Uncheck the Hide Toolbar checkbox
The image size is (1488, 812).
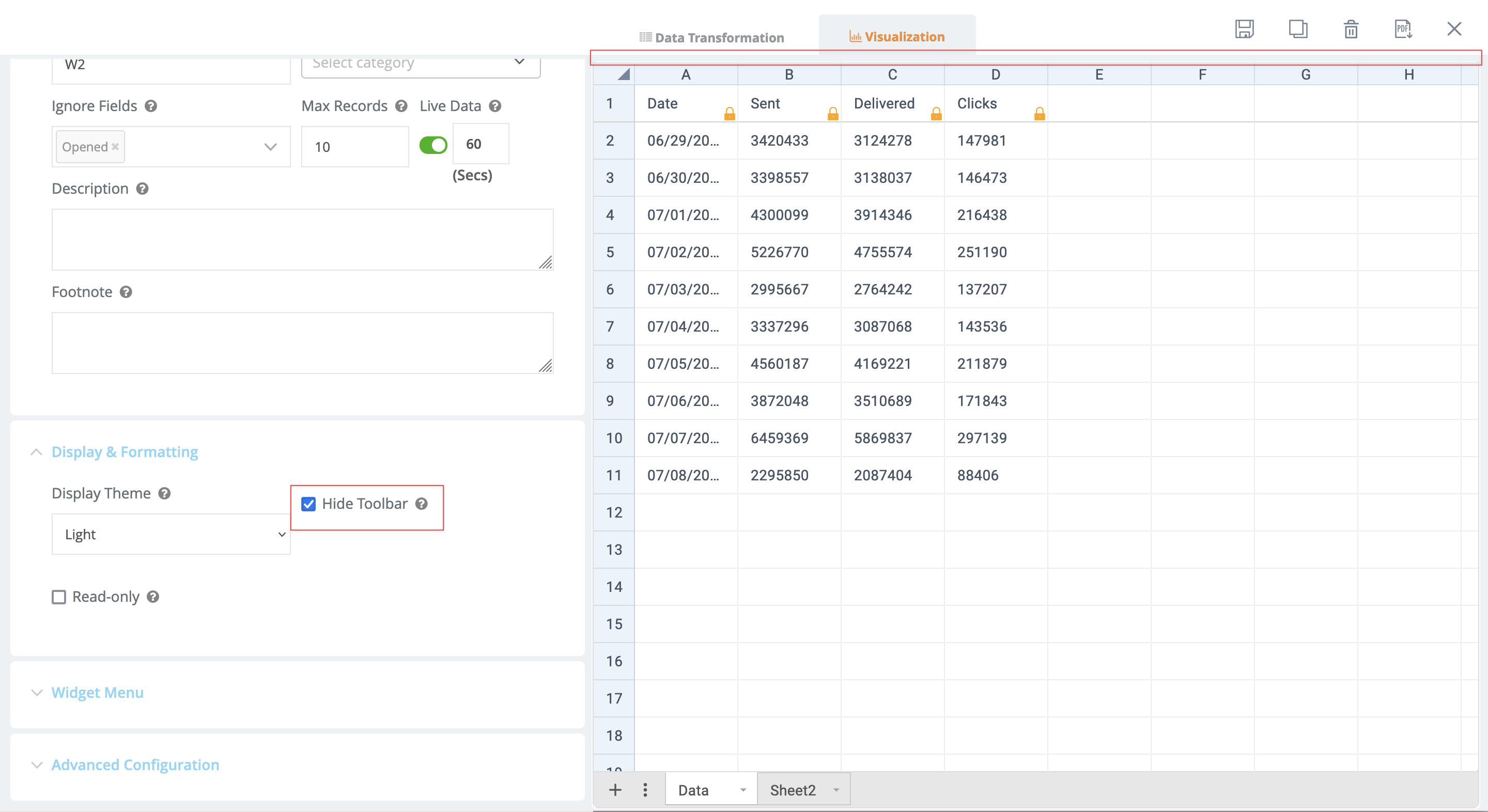308,504
